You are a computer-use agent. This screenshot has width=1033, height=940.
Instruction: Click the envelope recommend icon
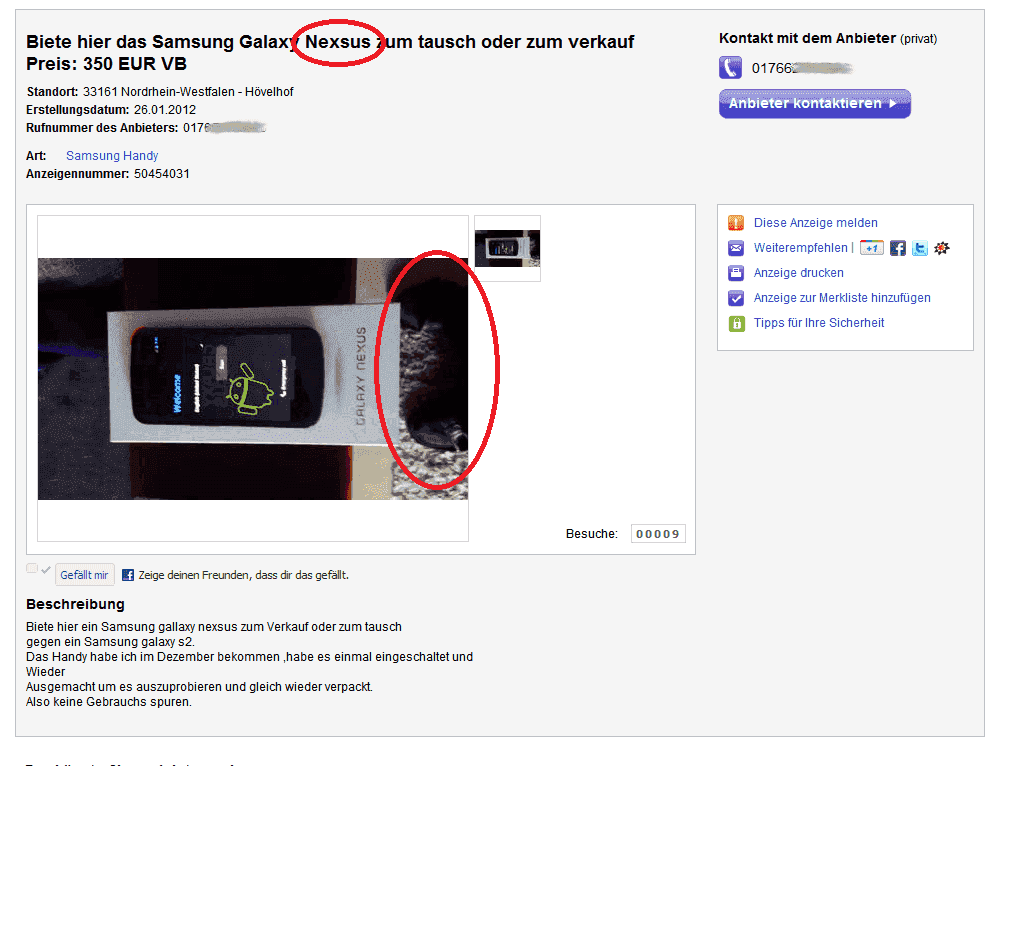coord(736,248)
